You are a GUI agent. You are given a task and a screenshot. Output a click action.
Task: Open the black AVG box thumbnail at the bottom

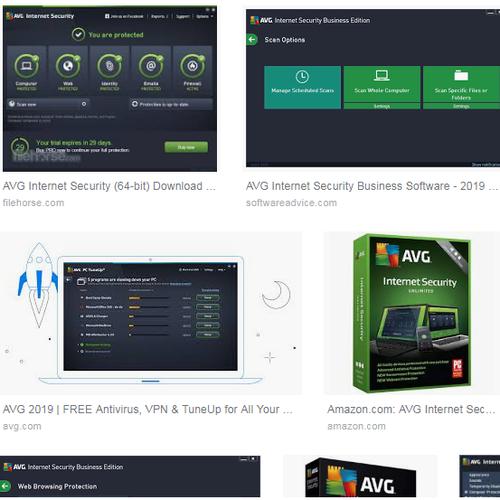point(360,477)
